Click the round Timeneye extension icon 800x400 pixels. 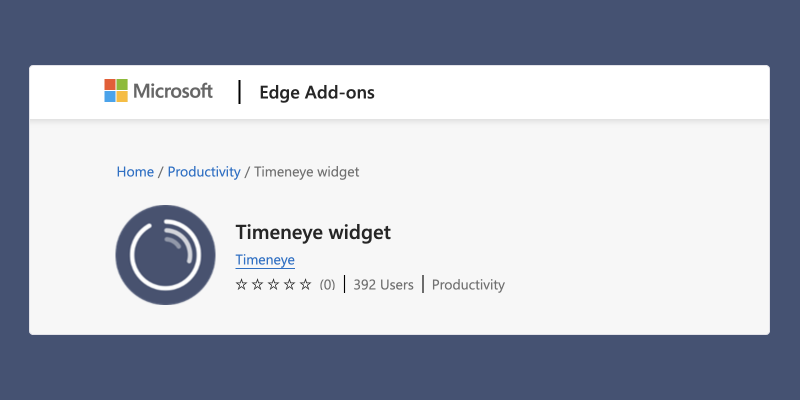click(x=165, y=255)
